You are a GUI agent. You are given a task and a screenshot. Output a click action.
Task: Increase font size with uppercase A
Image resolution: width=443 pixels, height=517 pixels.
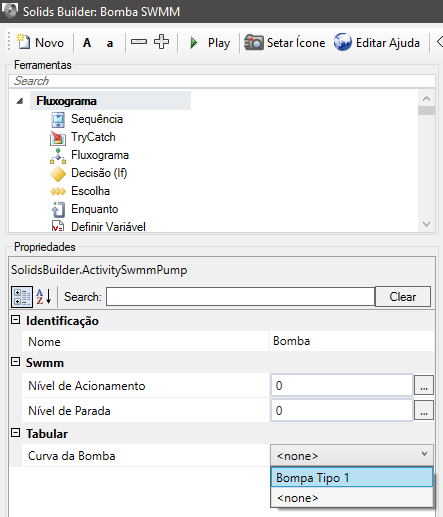(87, 43)
